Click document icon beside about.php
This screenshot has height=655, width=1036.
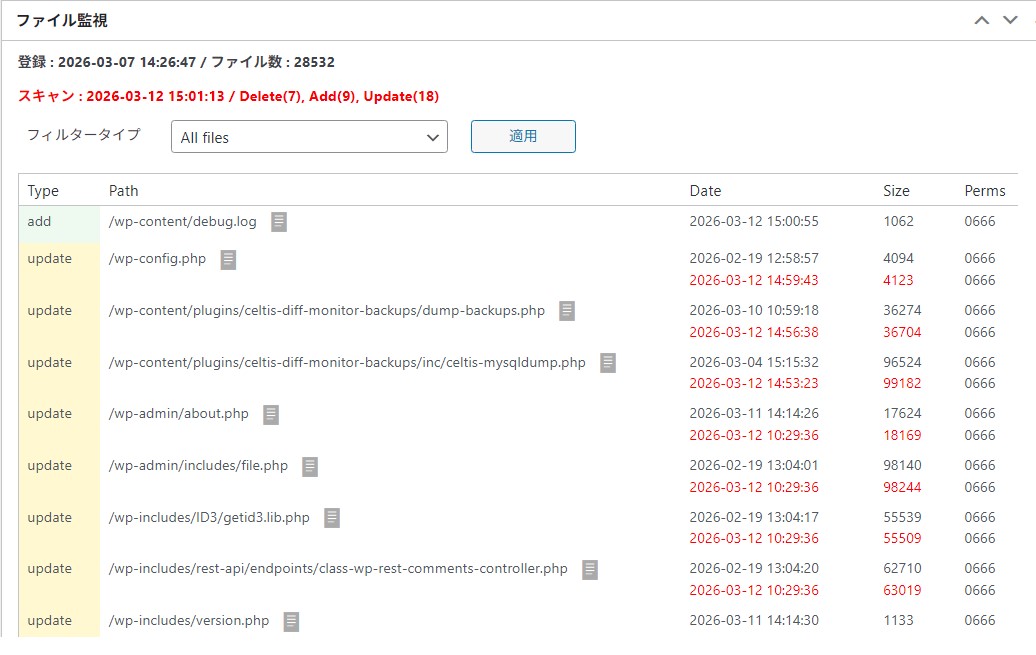pyautogui.click(x=271, y=414)
